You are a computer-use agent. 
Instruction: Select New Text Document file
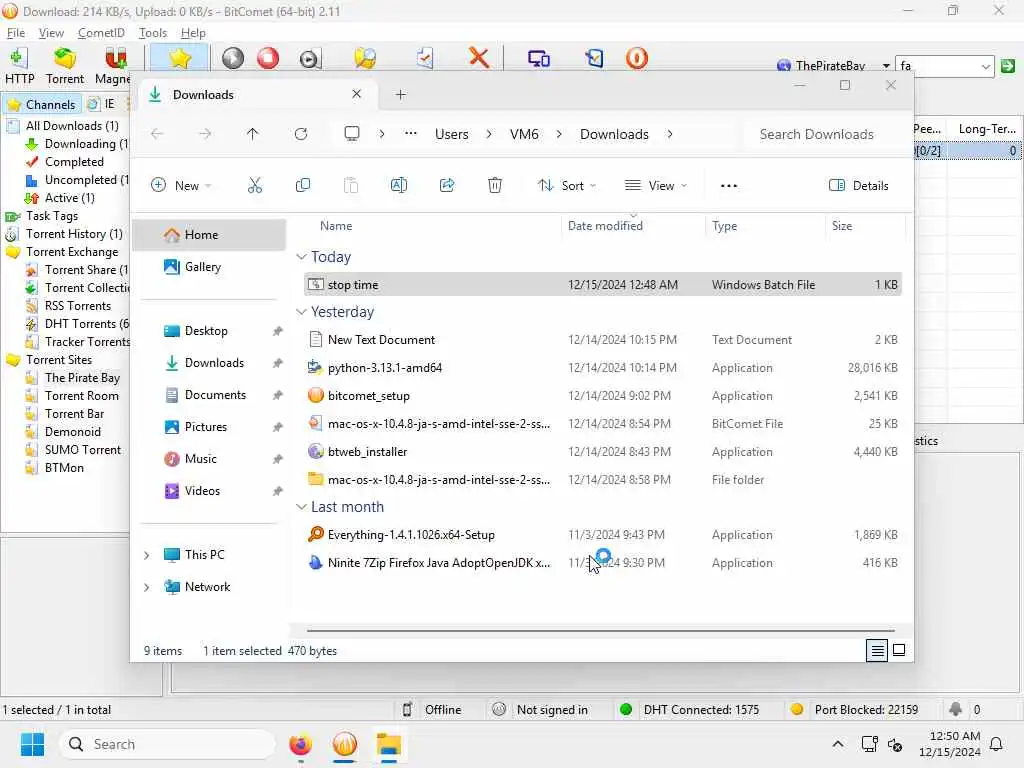(x=602, y=340)
